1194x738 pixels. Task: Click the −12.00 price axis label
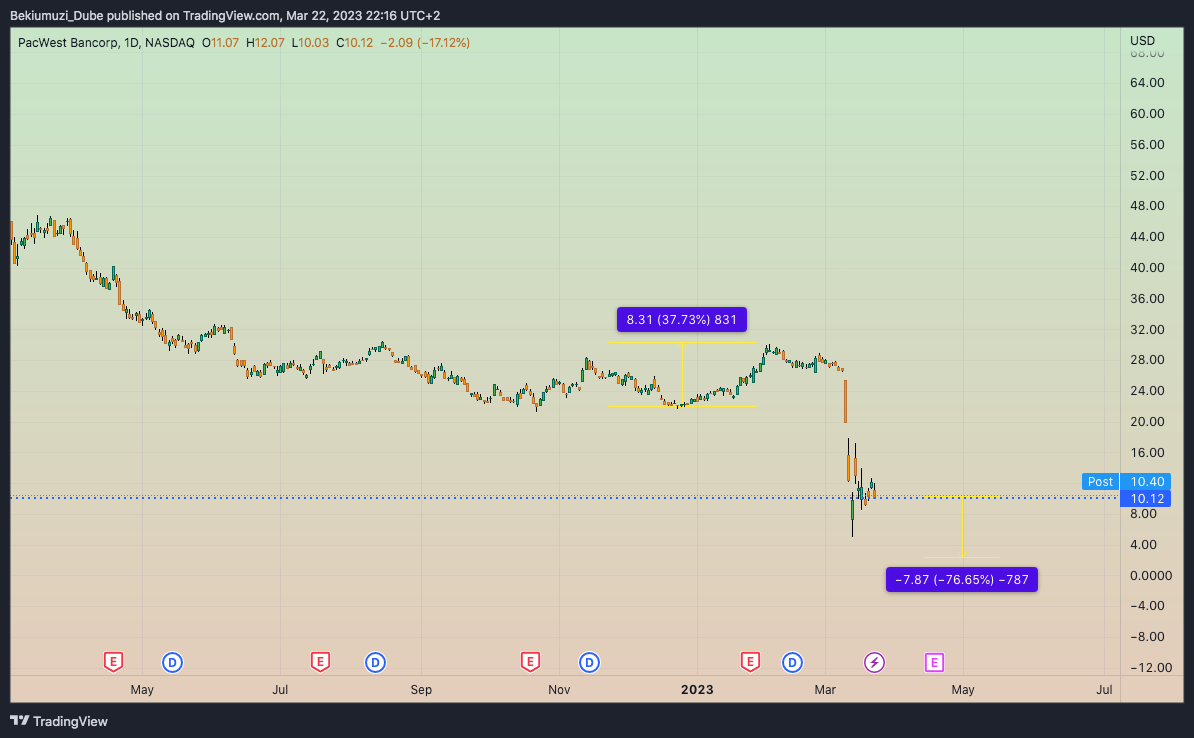(x=1150, y=667)
